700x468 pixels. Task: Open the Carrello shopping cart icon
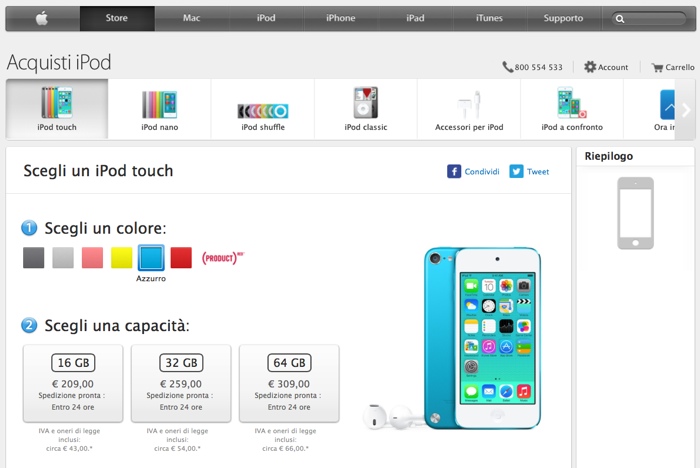tap(657, 67)
